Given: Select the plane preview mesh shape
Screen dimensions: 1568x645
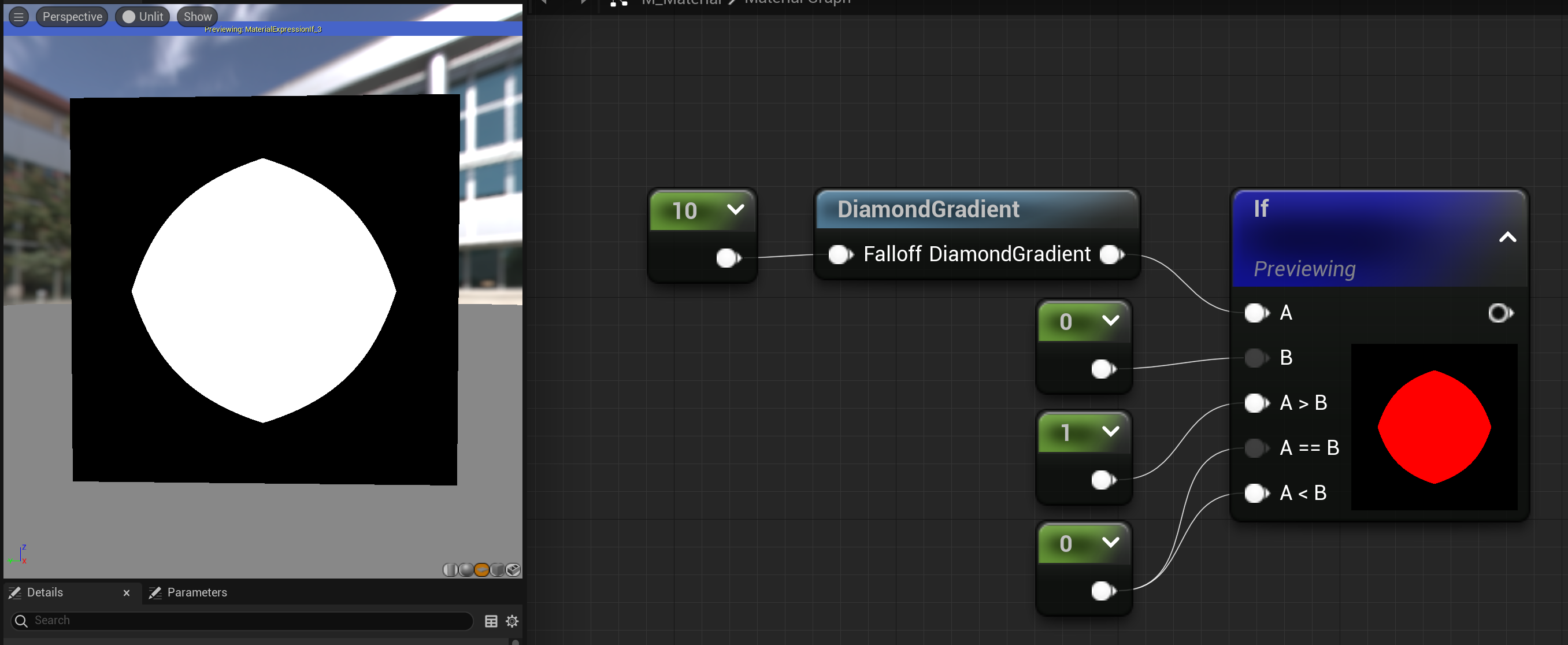Looking at the screenshot, I should (x=481, y=569).
